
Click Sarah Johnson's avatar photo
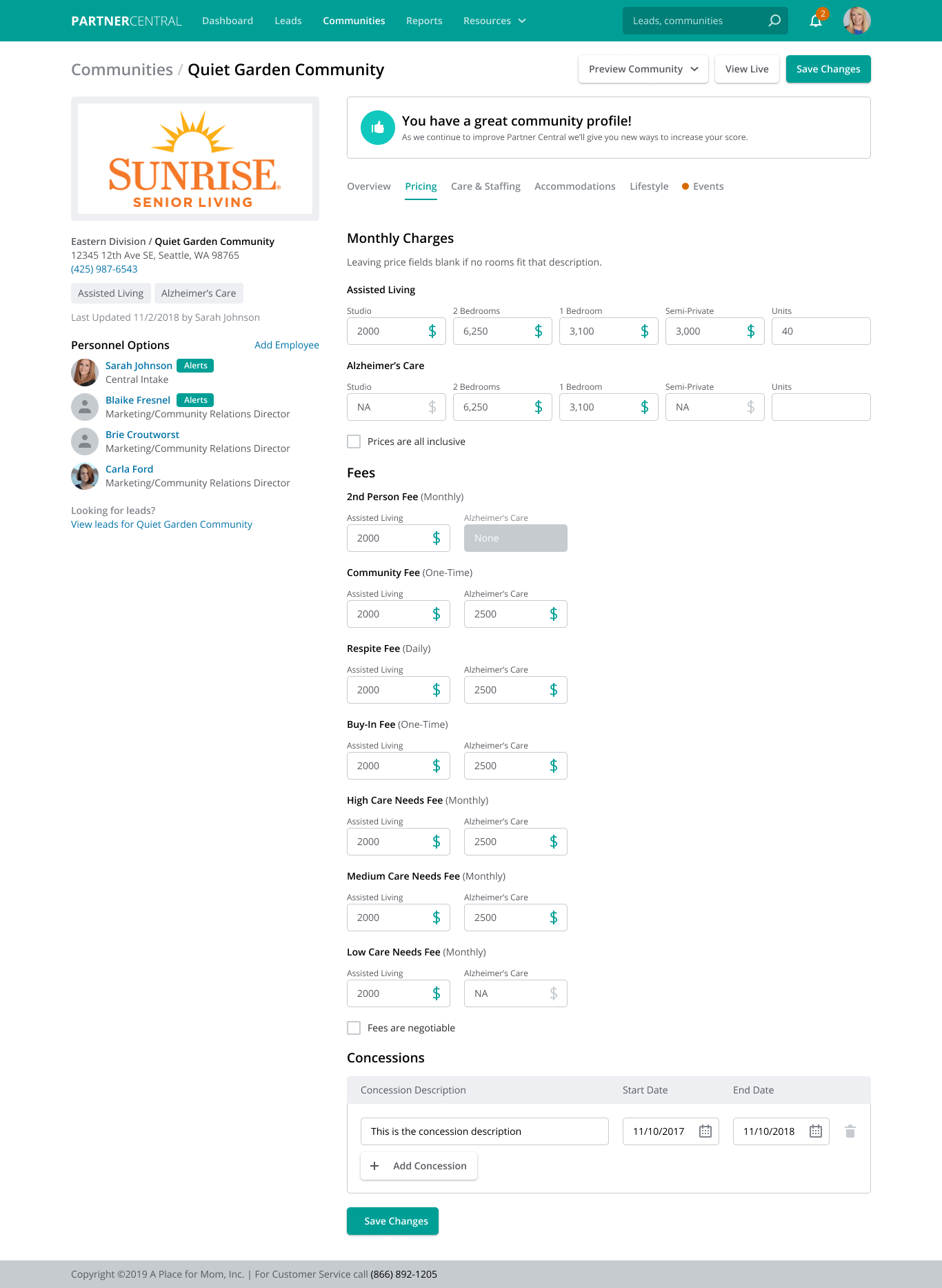(85, 373)
